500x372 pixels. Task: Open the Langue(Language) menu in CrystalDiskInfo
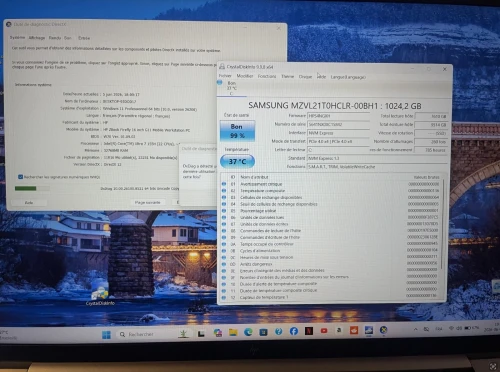point(348,77)
